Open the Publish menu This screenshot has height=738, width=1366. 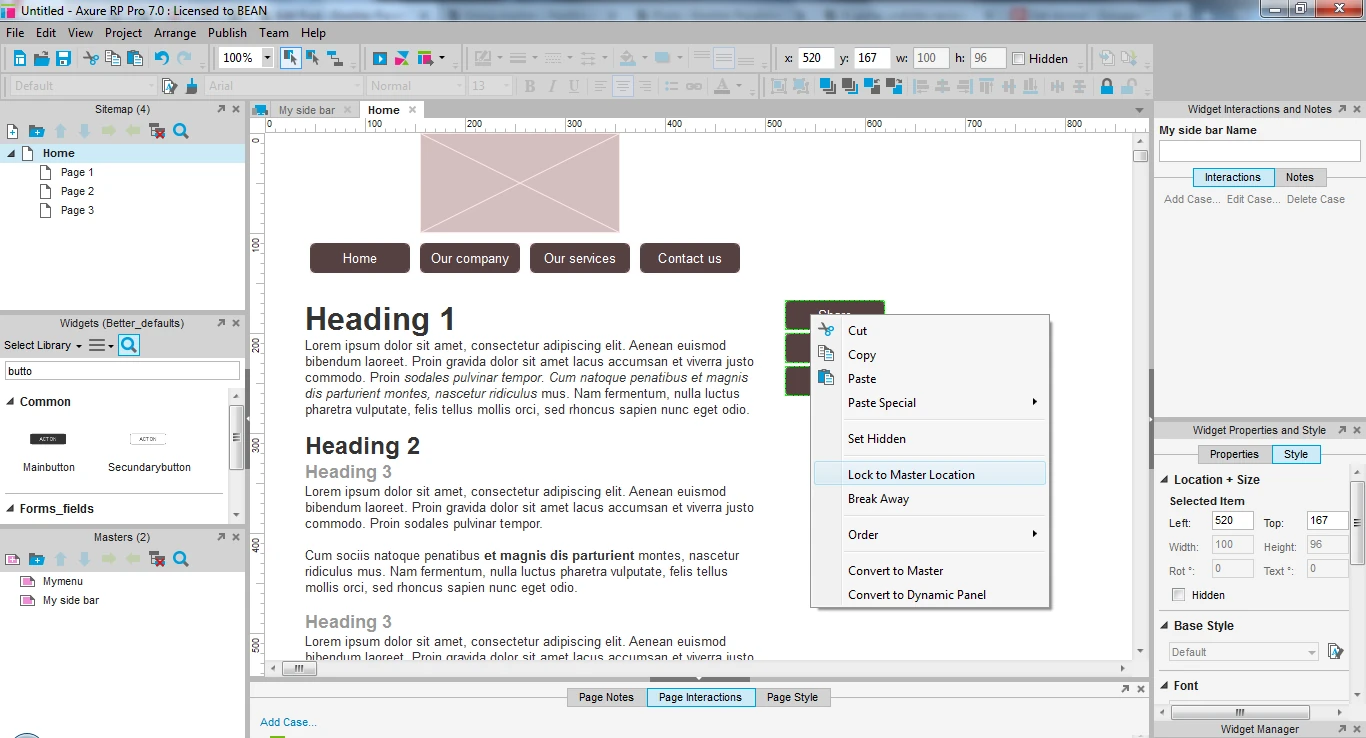(x=228, y=33)
